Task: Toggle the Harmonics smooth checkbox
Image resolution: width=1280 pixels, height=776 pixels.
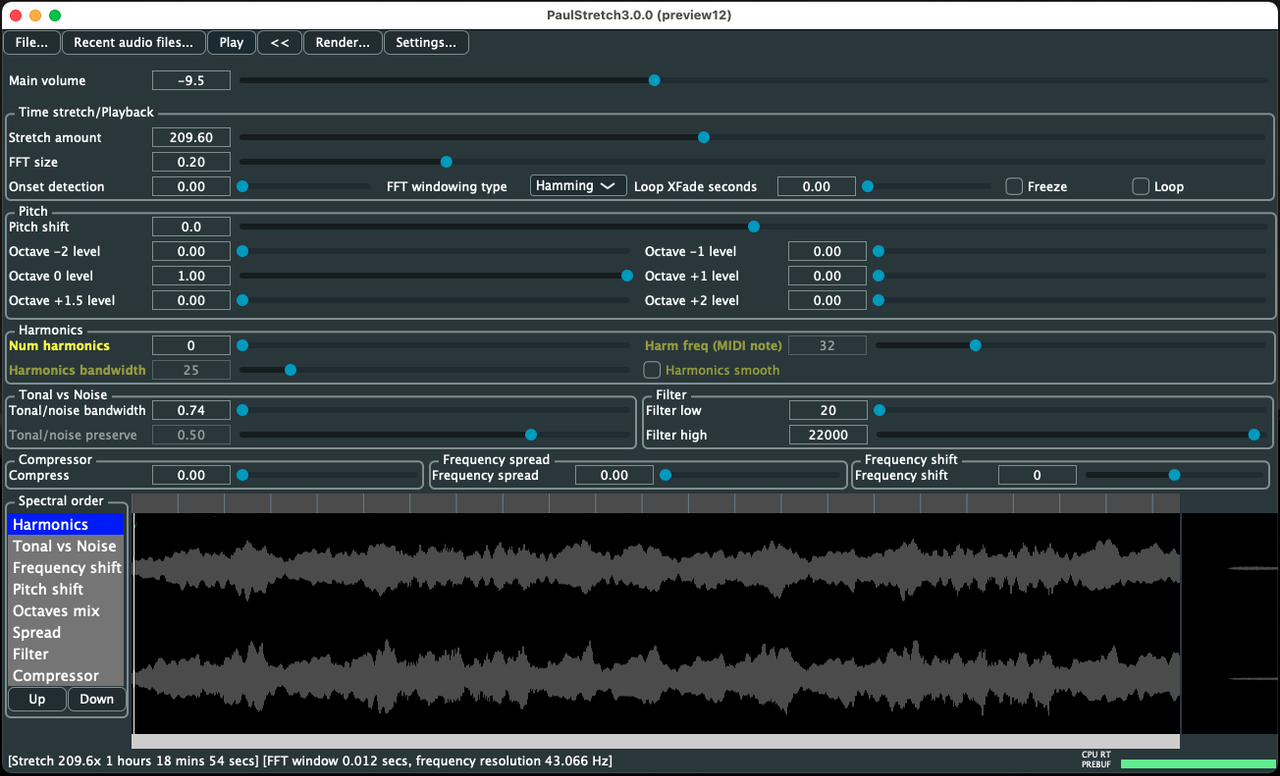Action: tap(652, 370)
